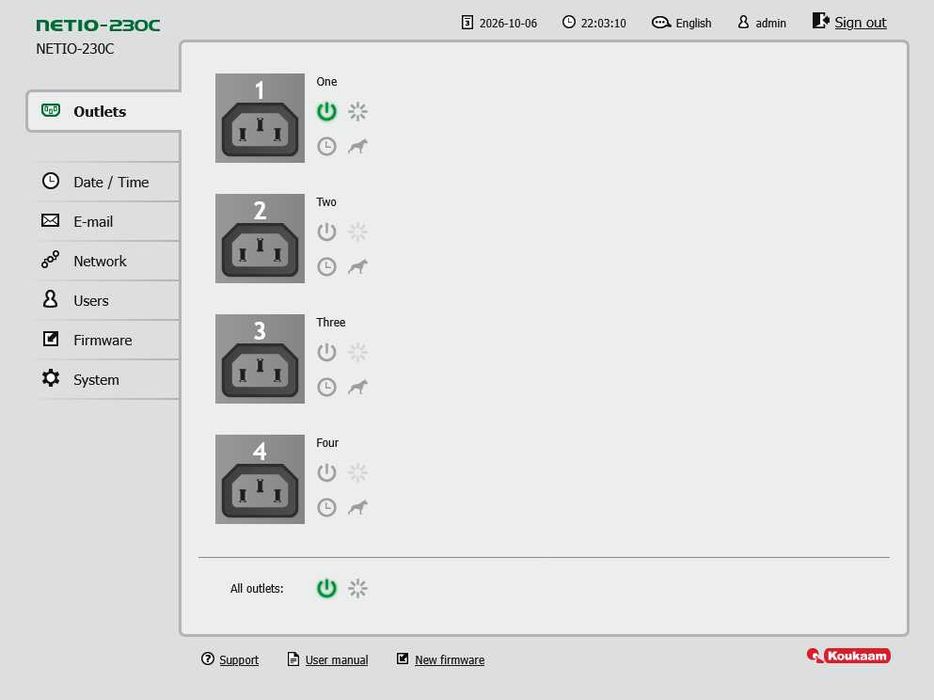Open scheduler clock icon for outlet Three
Image resolution: width=934 pixels, height=700 pixels.
pyautogui.click(x=326, y=387)
